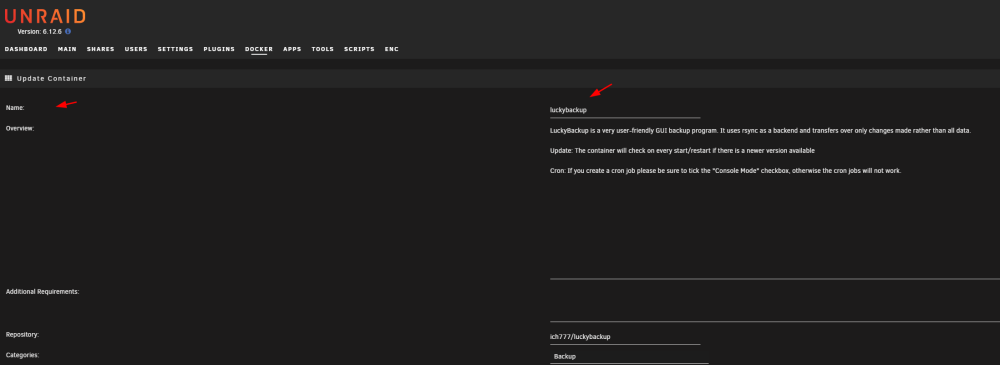Click the overview line about rsync backend
This screenshot has width=1000, height=365.
coord(760,130)
